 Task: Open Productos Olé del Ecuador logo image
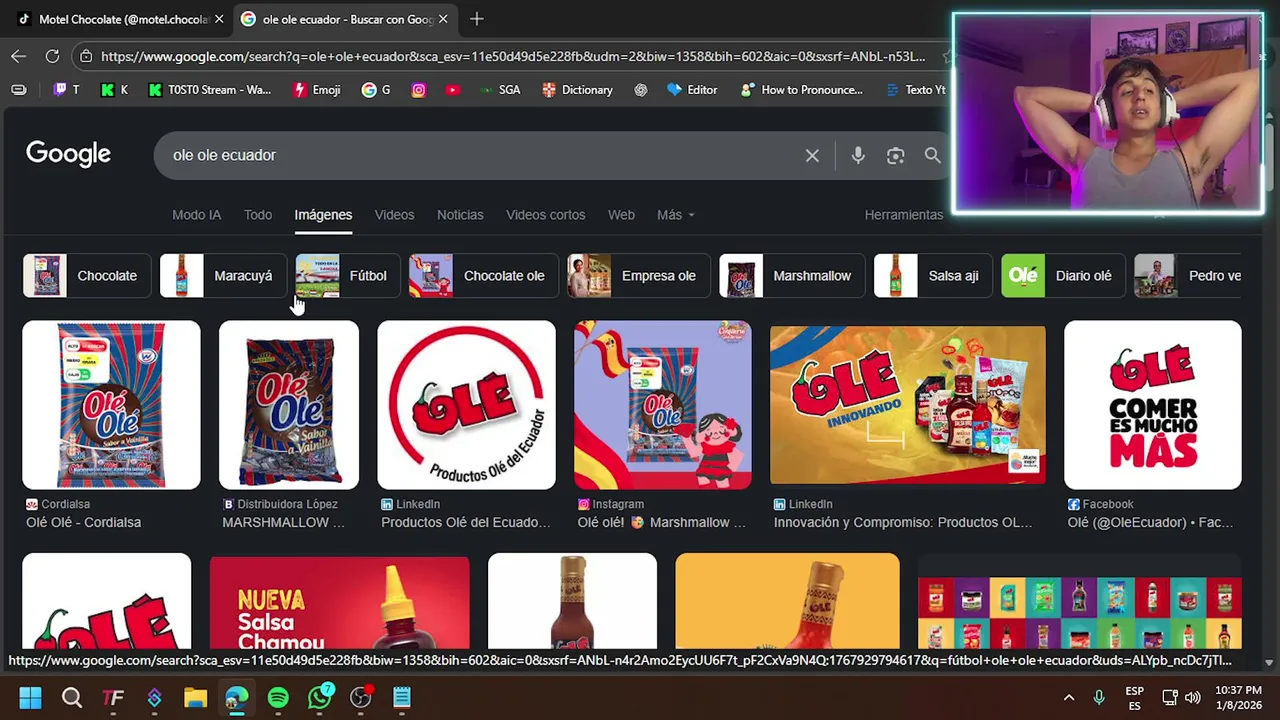[466, 405]
